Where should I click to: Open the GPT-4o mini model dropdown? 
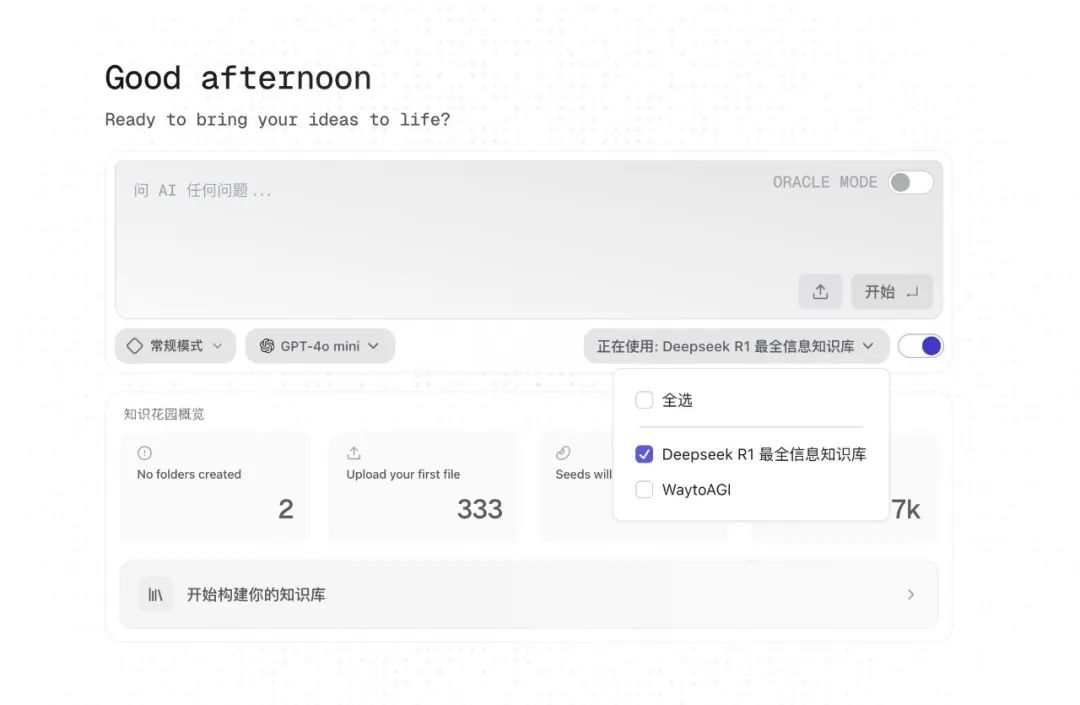point(320,346)
